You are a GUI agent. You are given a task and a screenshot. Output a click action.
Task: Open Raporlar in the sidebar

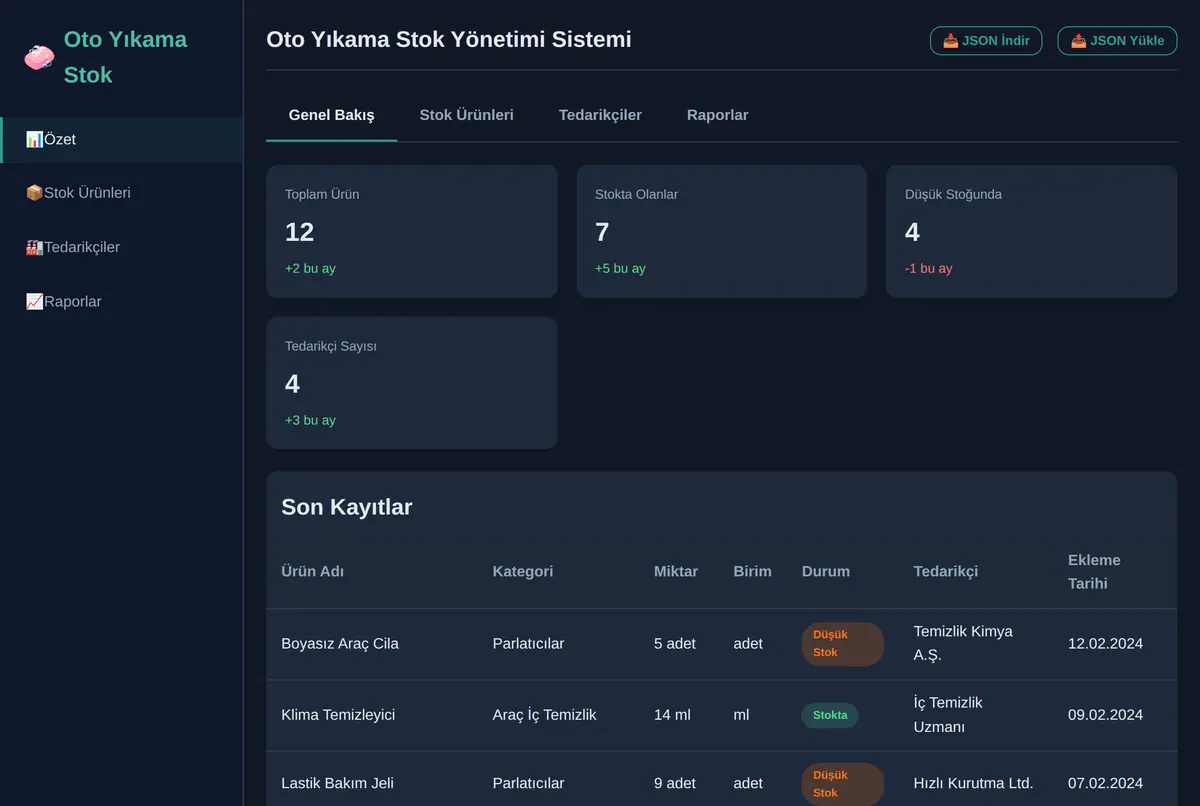pyautogui.click(x=121, y=301)
